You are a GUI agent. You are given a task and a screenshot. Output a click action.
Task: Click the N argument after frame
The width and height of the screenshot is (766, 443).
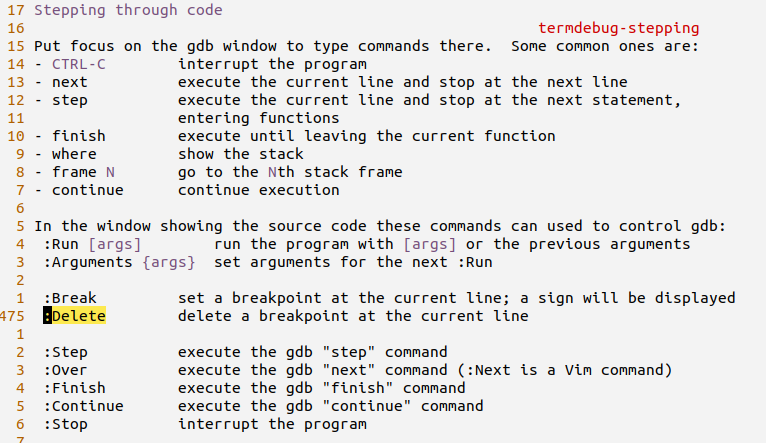pos(110,172)
